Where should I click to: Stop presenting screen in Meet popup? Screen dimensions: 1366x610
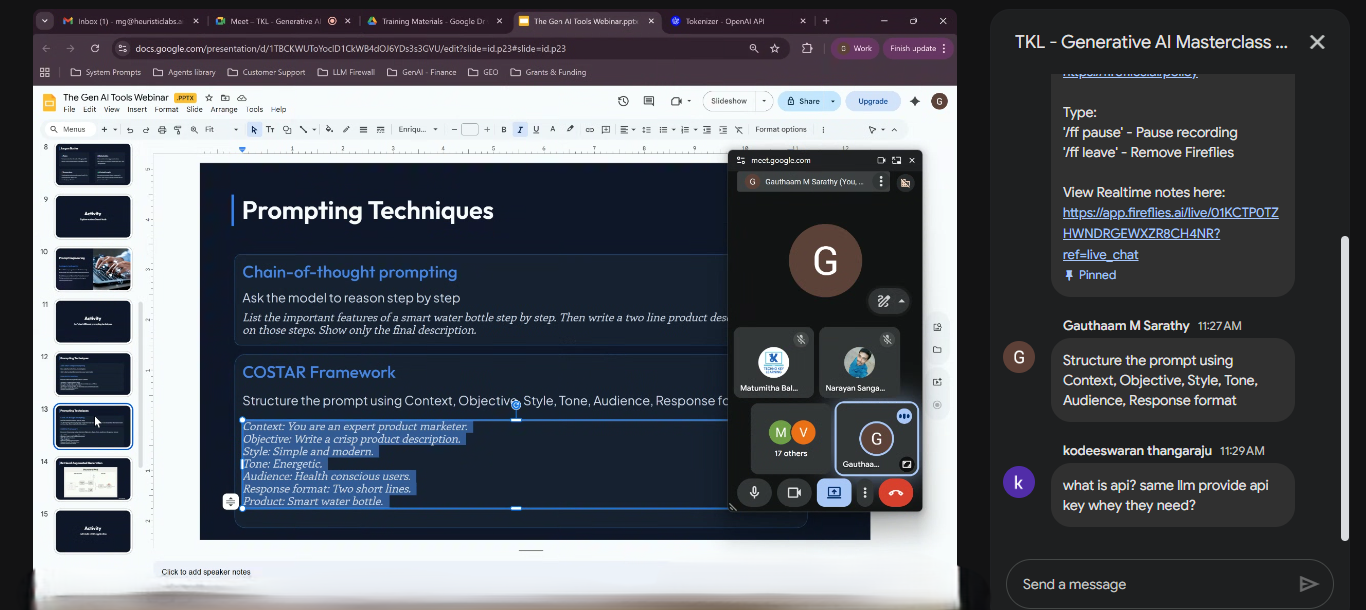834,493
